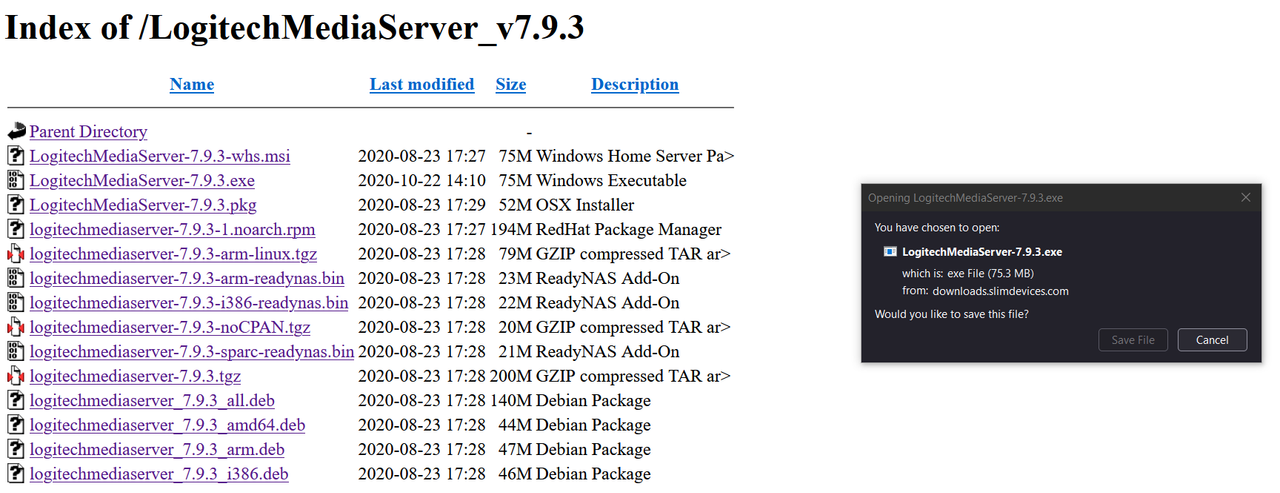
Task: Click the compressed icon beside logitechmediaserver-7.9.3.tgz
Action: pos(16,376)
